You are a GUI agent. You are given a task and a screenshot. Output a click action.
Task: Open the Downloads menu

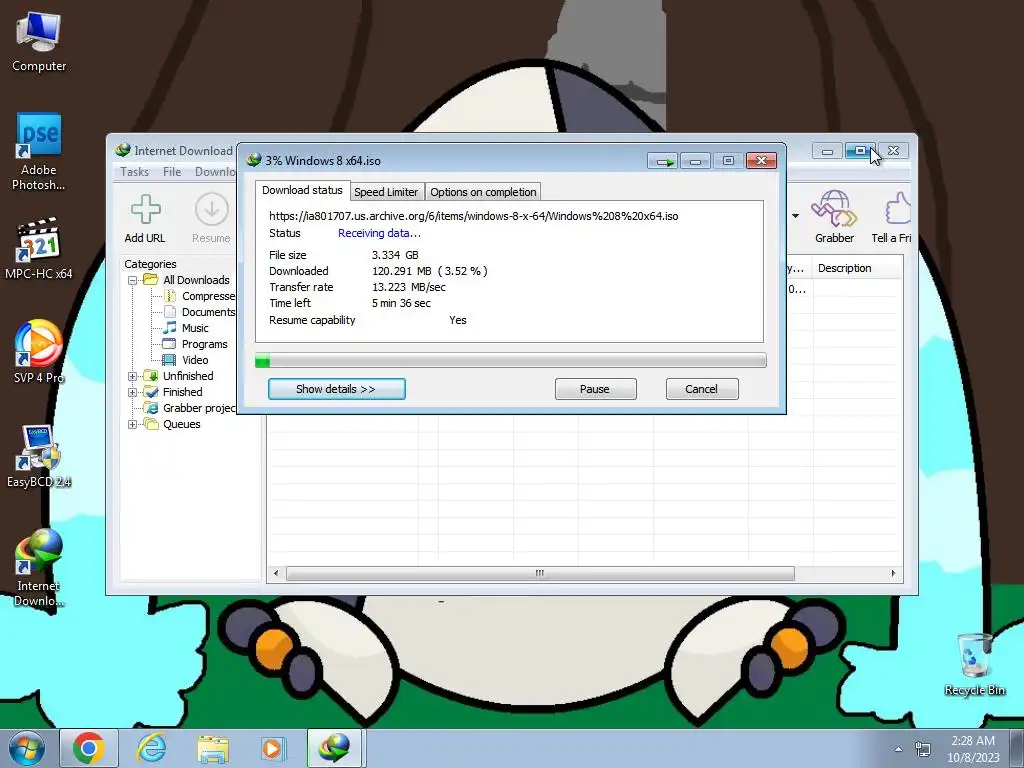click(x=215, y=172)
